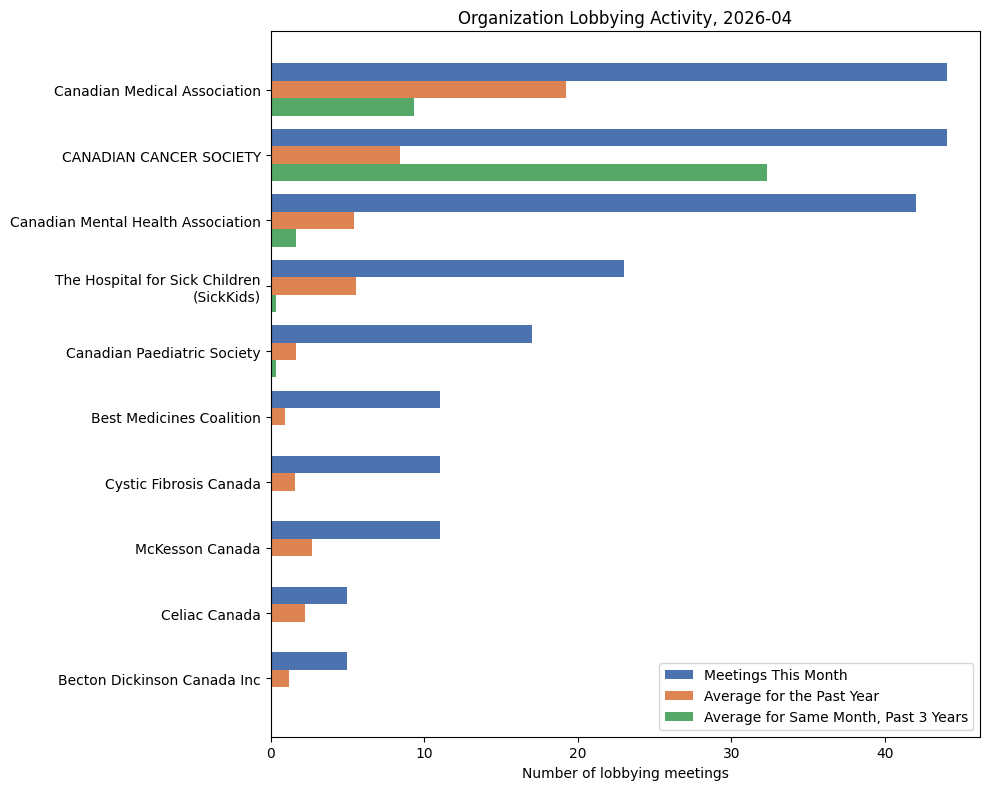This screenshot has width=990, height=790.
Task: Click the orange bar for Celiac Canada
Action: pos(289,613)
